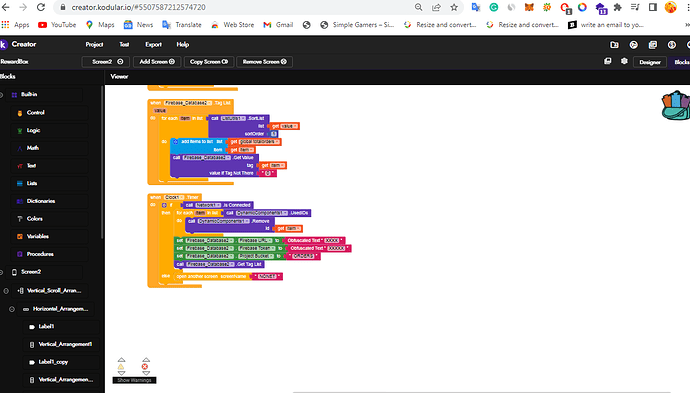Screen dimensions: 690x393
Task: Open the Project menu
Action: (x=94, y=44)
